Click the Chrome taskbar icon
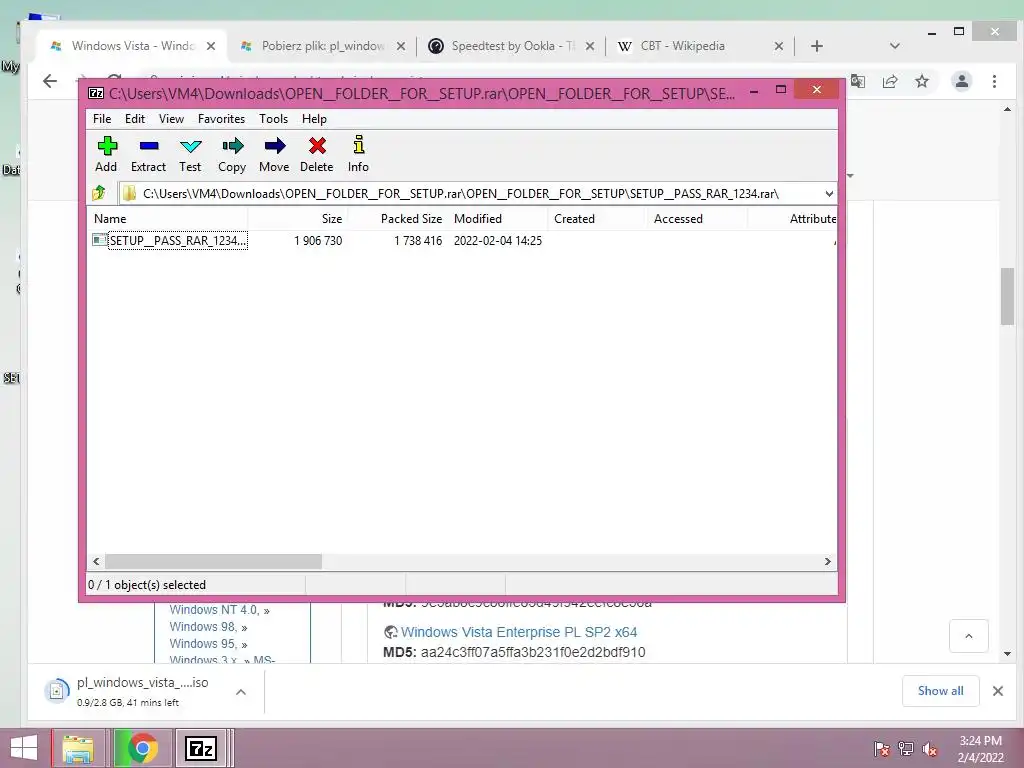 tap(142, 748)
